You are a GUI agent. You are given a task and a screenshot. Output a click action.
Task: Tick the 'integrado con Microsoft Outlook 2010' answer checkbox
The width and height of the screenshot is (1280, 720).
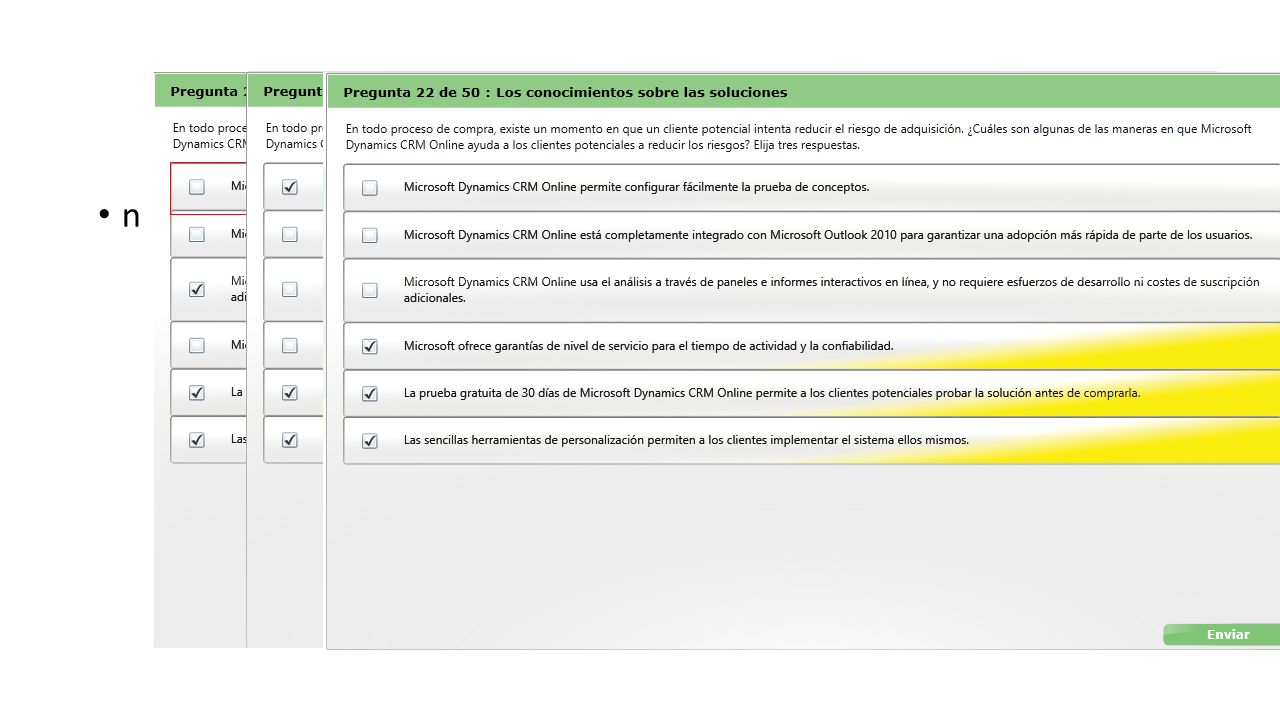[x=370, y=235]
